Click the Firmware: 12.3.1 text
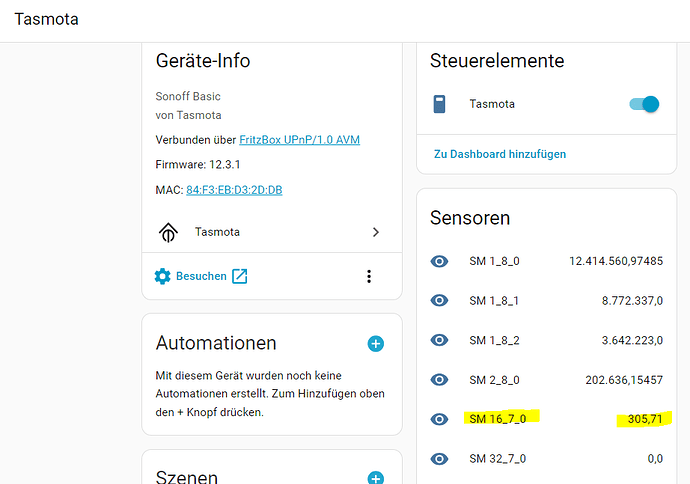 coord(198,165)
